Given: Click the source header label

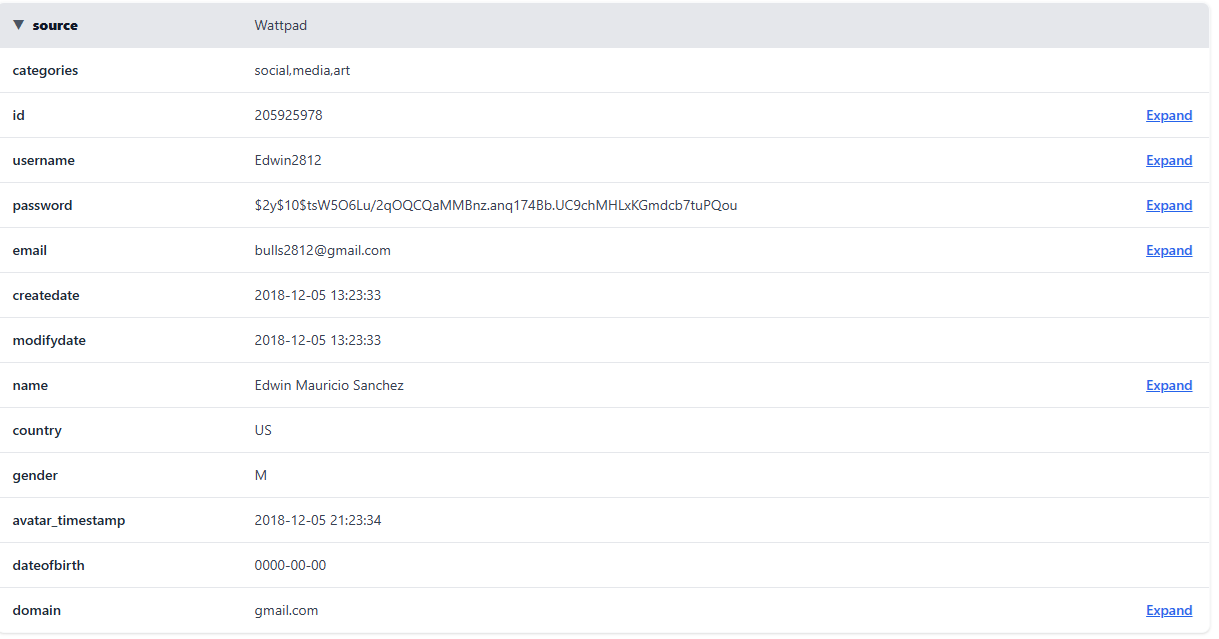Looking at the screenshot, I should 55,25.
